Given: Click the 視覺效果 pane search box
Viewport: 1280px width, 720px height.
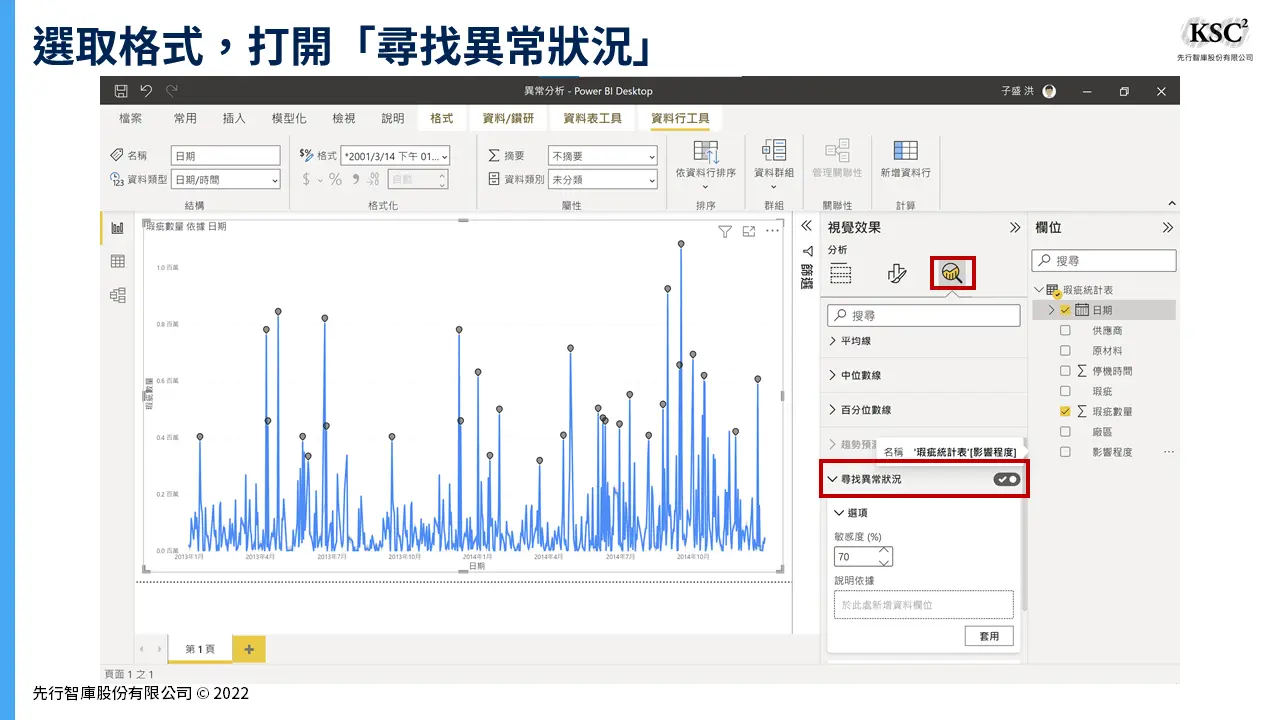Looking at the screenshot, I should pyautogui.click(x=924, y=315).
